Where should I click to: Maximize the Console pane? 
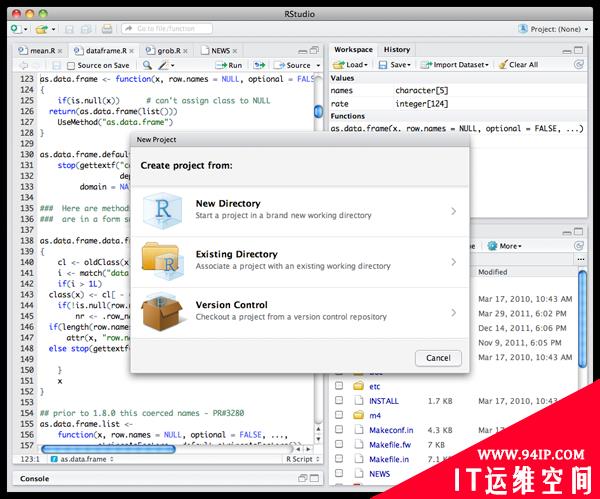315,478
